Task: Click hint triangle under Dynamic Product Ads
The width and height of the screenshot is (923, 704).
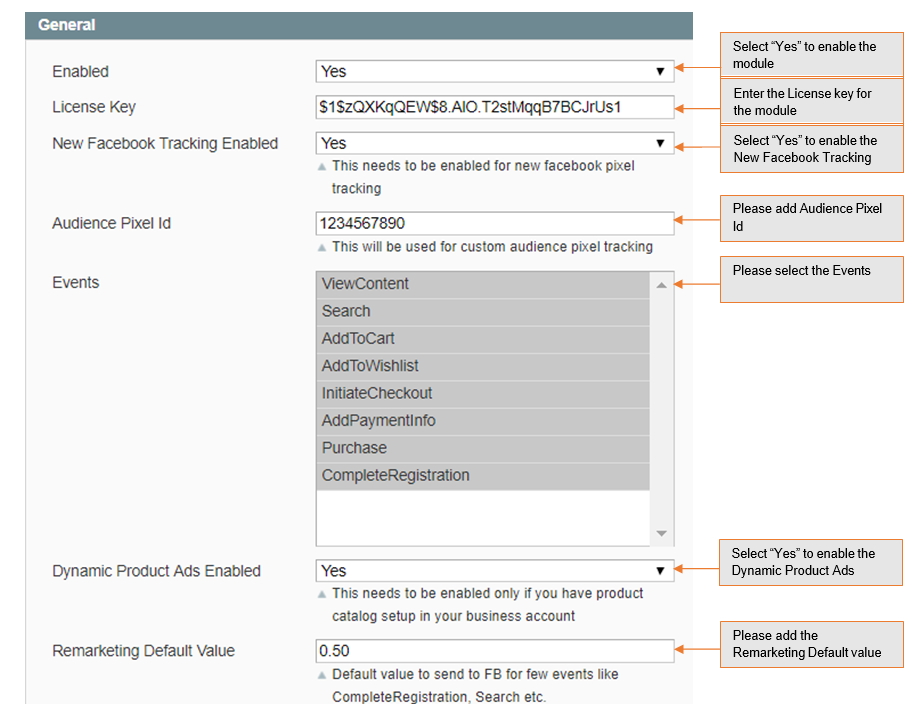Action: (321, 594)
